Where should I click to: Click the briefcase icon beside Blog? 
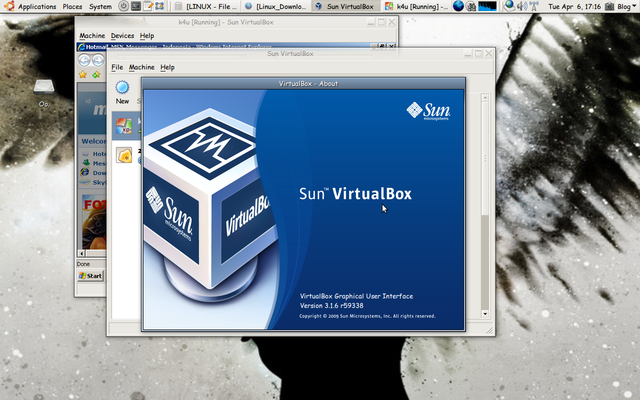point(609,6)
